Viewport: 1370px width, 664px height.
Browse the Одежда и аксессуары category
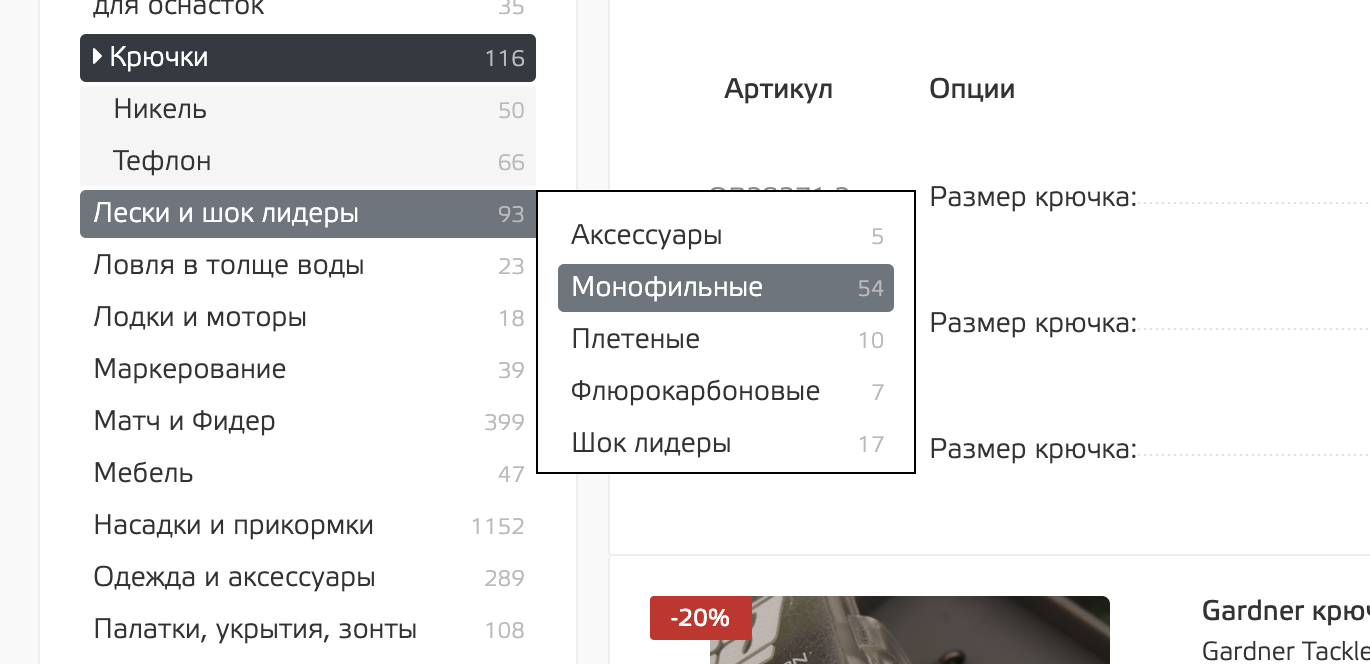tap(234, 578)
